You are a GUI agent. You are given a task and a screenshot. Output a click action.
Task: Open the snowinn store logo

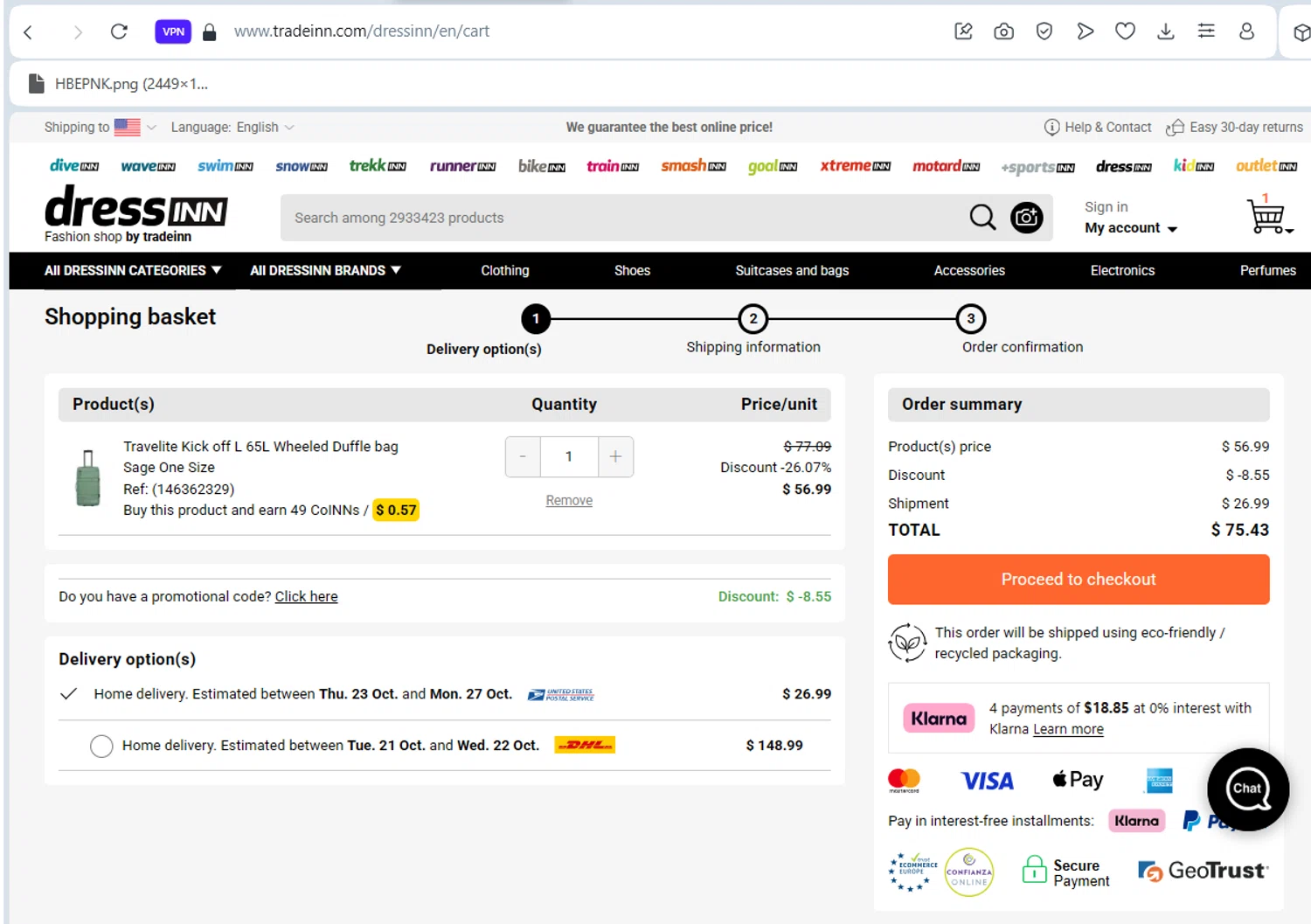pos(301,166)
